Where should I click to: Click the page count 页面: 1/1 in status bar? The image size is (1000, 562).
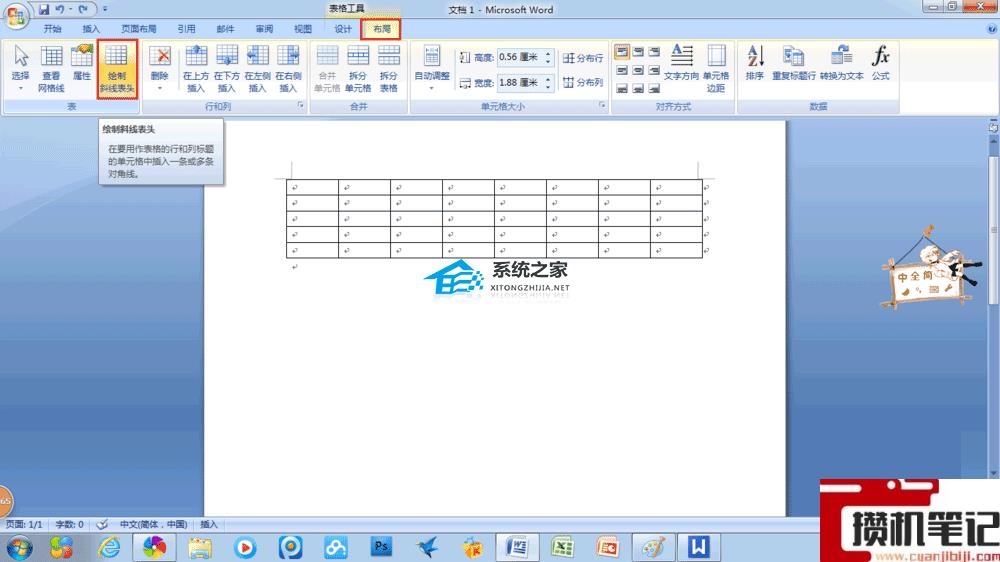24,524
